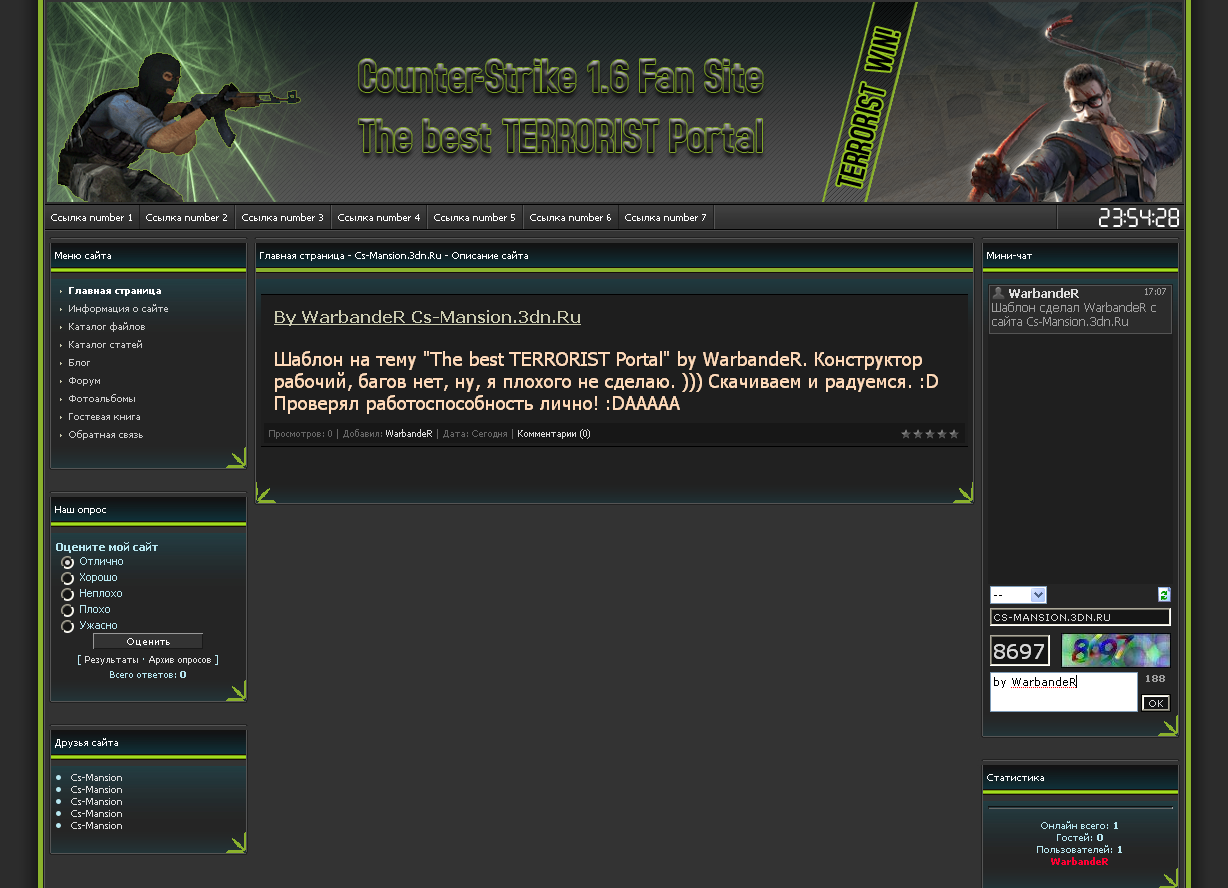Open Ссылка number 1 in the navigation bar

[92, 217]
